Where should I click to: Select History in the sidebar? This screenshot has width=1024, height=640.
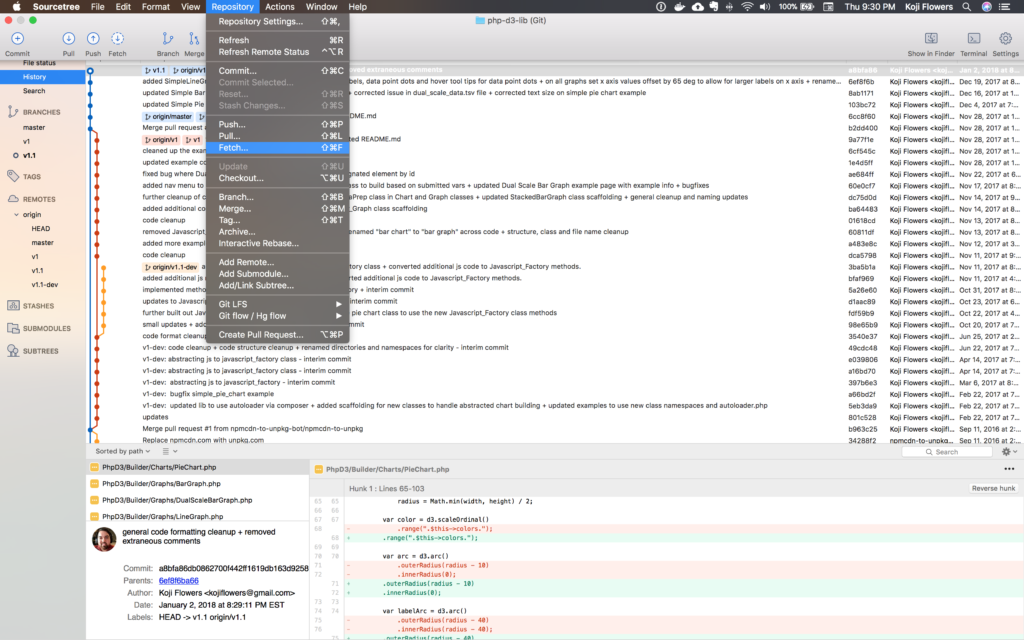42,77
